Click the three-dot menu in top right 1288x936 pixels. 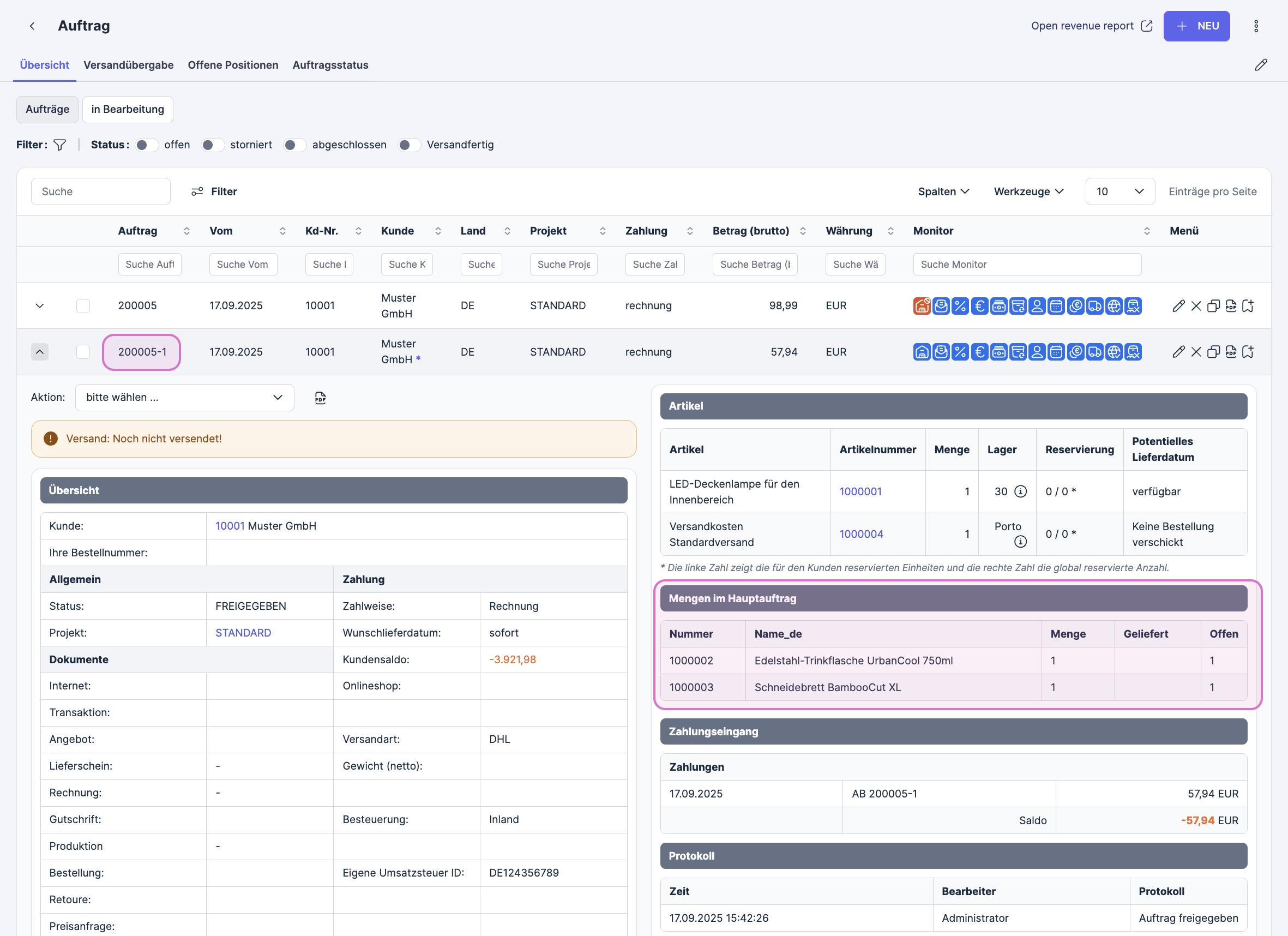point(1256,26)
